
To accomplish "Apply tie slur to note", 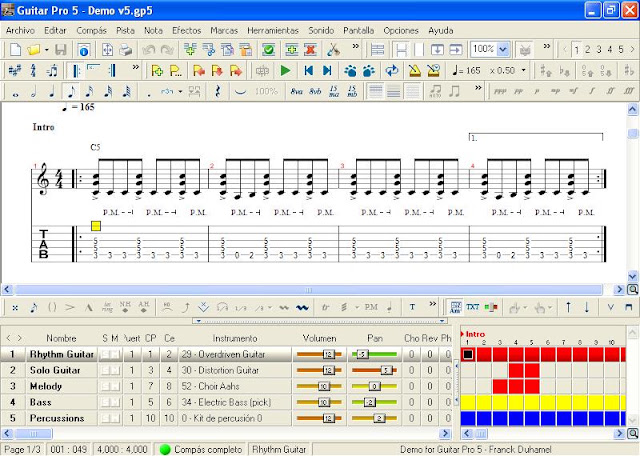I will click(x=240, y=92).
